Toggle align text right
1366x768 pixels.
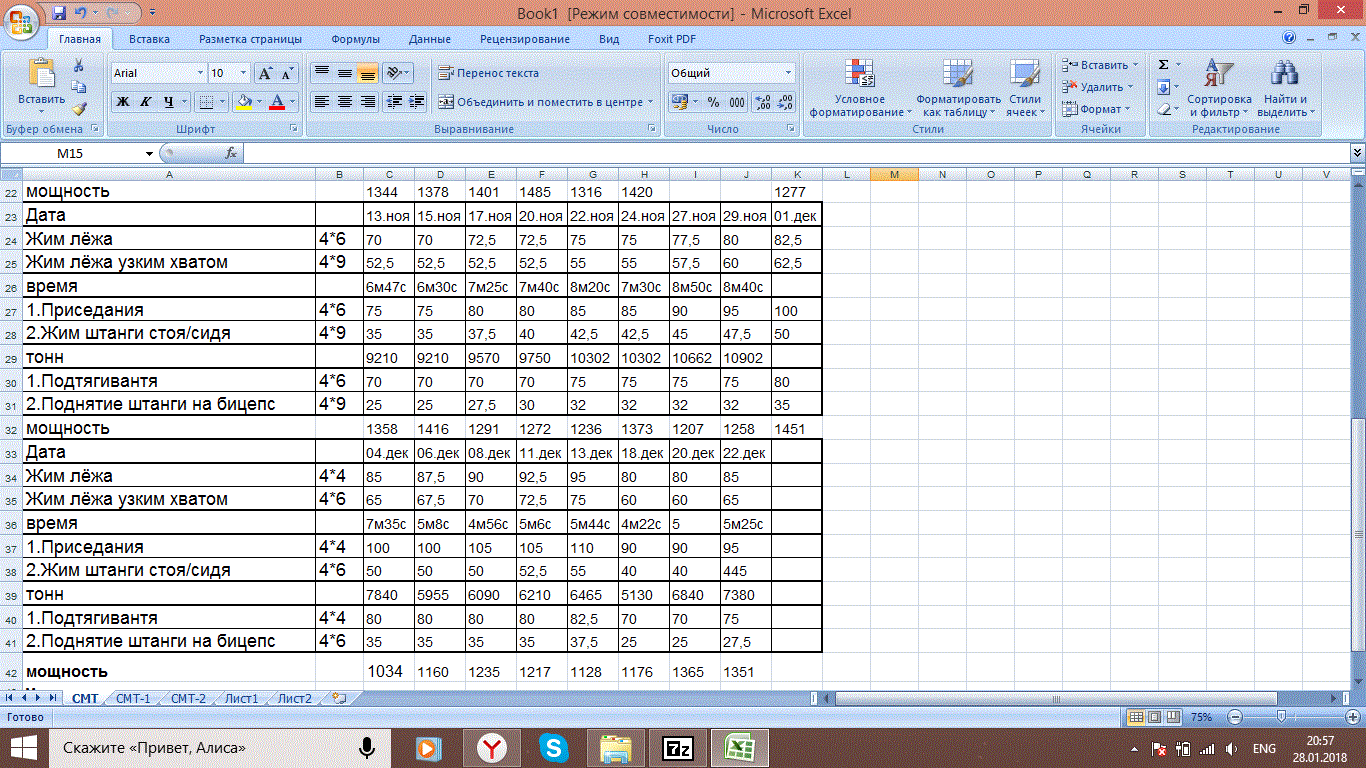click(x=367, y=102)
